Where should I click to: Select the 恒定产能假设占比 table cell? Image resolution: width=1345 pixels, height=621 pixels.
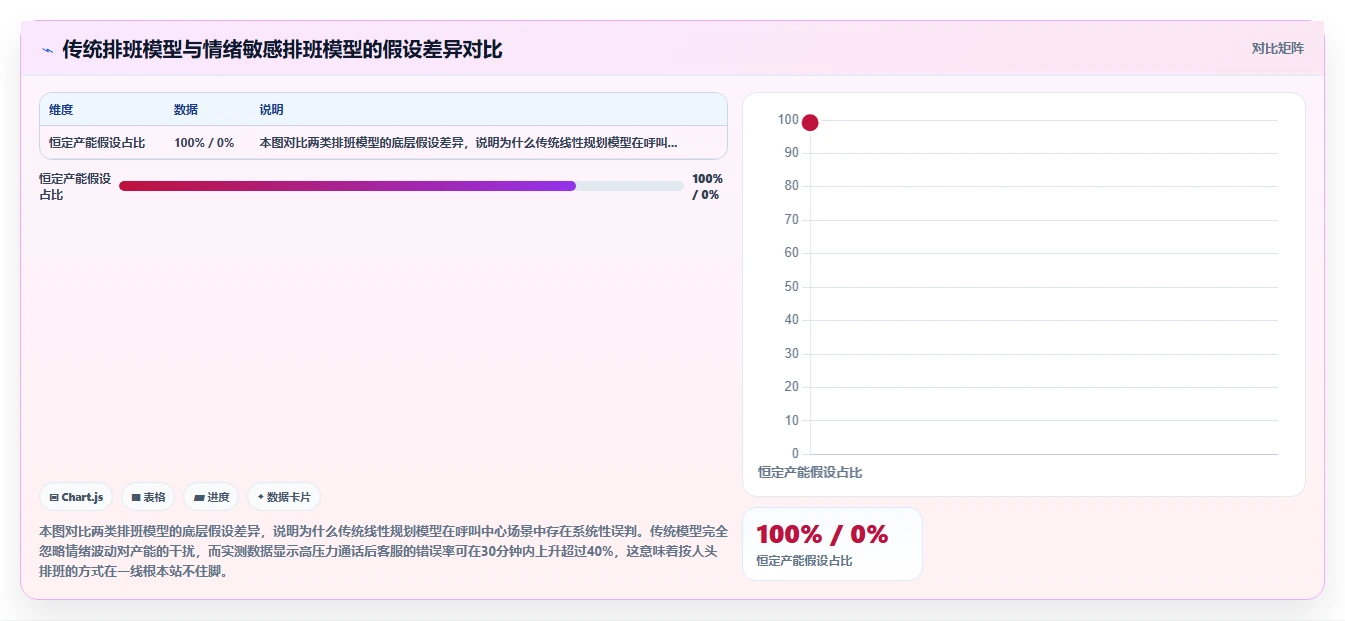(x=97, y=143)
